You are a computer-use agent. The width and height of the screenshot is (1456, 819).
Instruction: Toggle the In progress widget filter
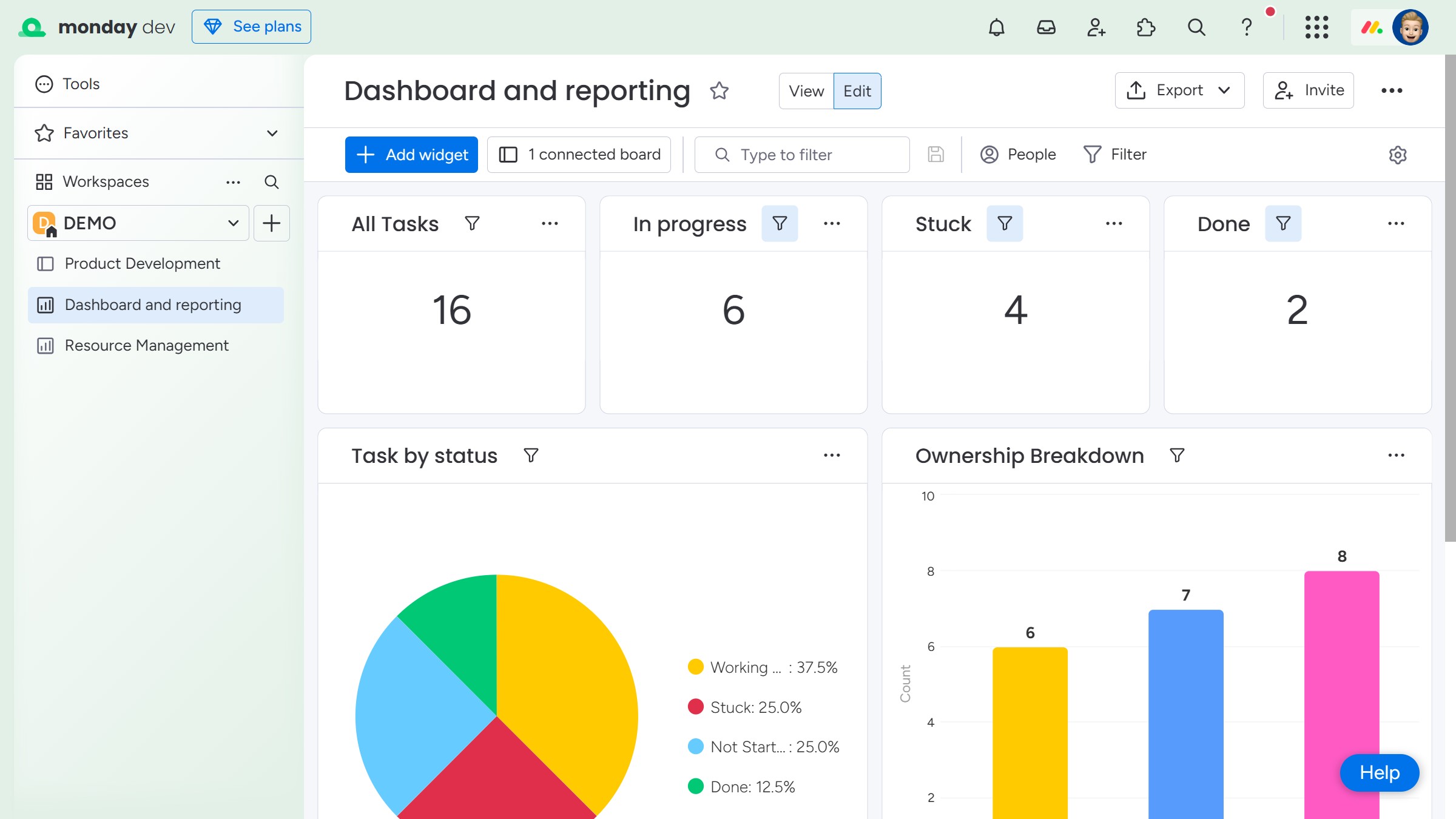coord(780,224)
